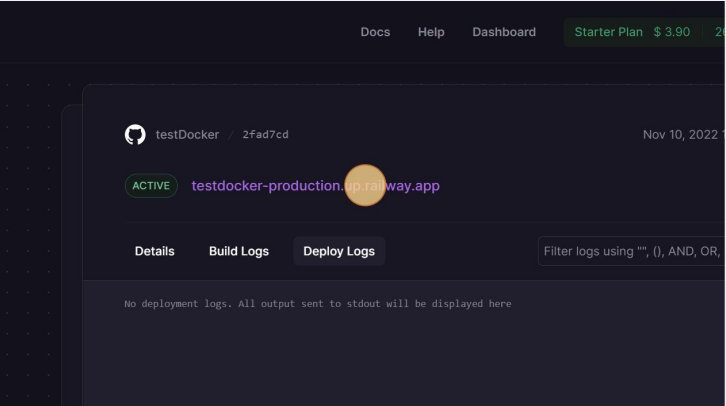This screenshot has height=406, width=726.
Task: Open the Help link in the header
Action: tap(431, 32)
